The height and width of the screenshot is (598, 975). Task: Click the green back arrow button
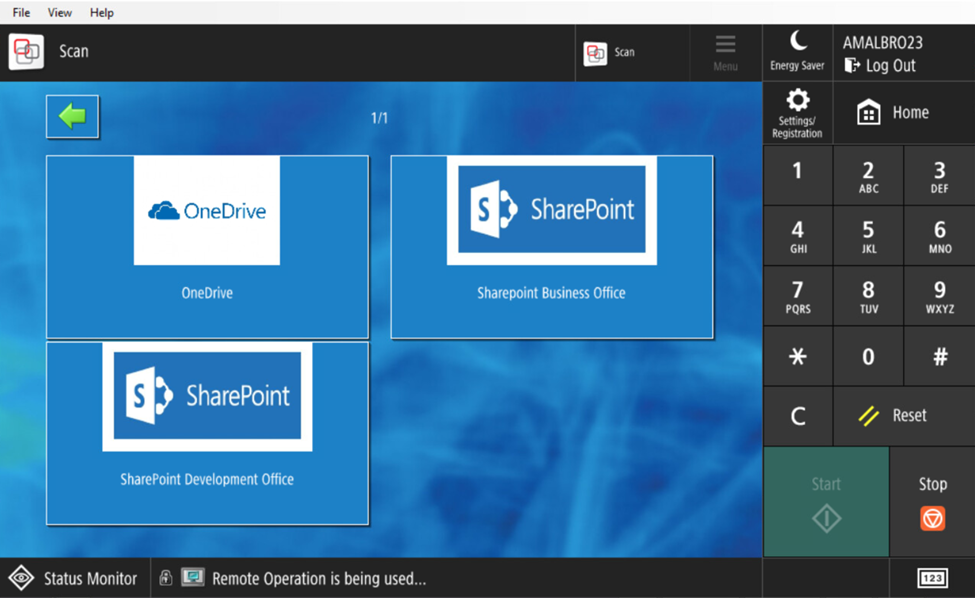pos(72,116)
